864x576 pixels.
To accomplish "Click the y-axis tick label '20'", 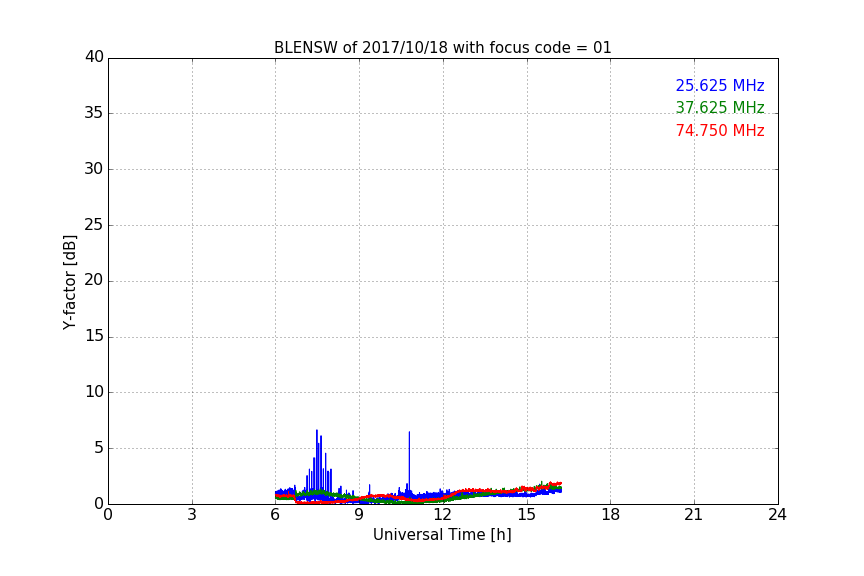I will [x=94, y=280].
